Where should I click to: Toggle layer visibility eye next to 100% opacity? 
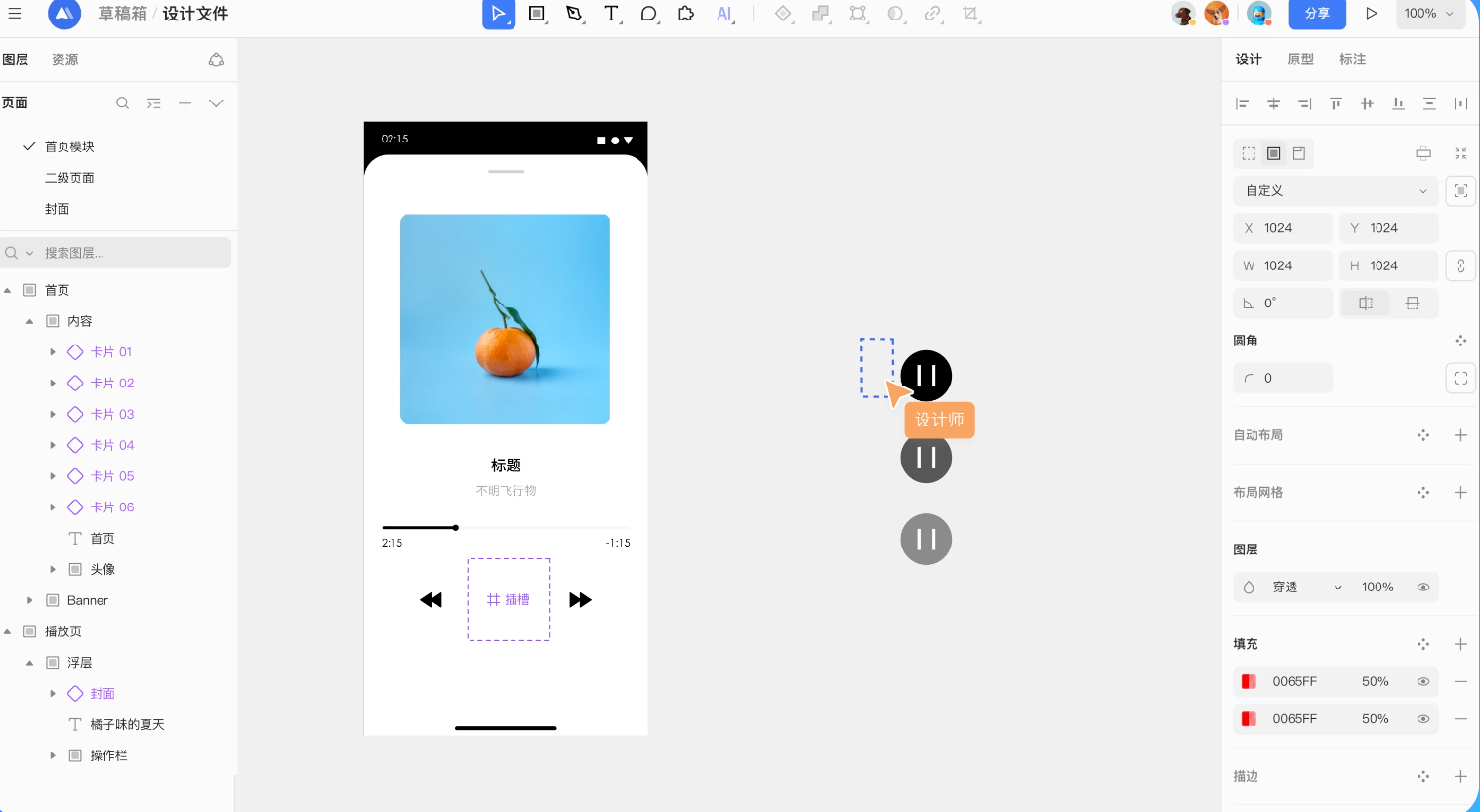1423,588
